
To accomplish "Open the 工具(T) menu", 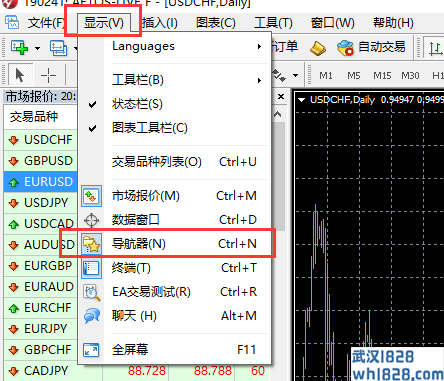I will coord(273,23).
